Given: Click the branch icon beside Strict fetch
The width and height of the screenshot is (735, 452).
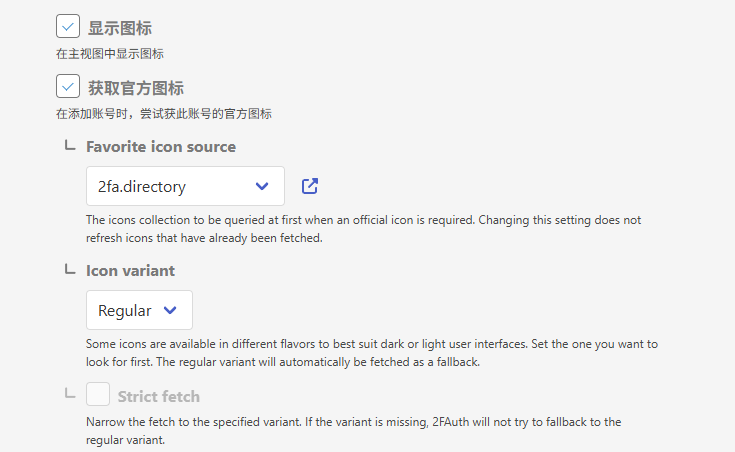Looking at the screenshot, I should coord(69,394).
